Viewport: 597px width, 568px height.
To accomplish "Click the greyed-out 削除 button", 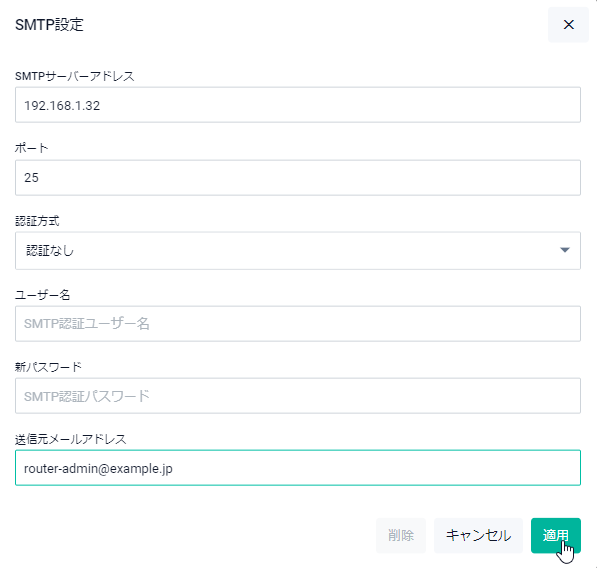I will [x=401, y=535].
